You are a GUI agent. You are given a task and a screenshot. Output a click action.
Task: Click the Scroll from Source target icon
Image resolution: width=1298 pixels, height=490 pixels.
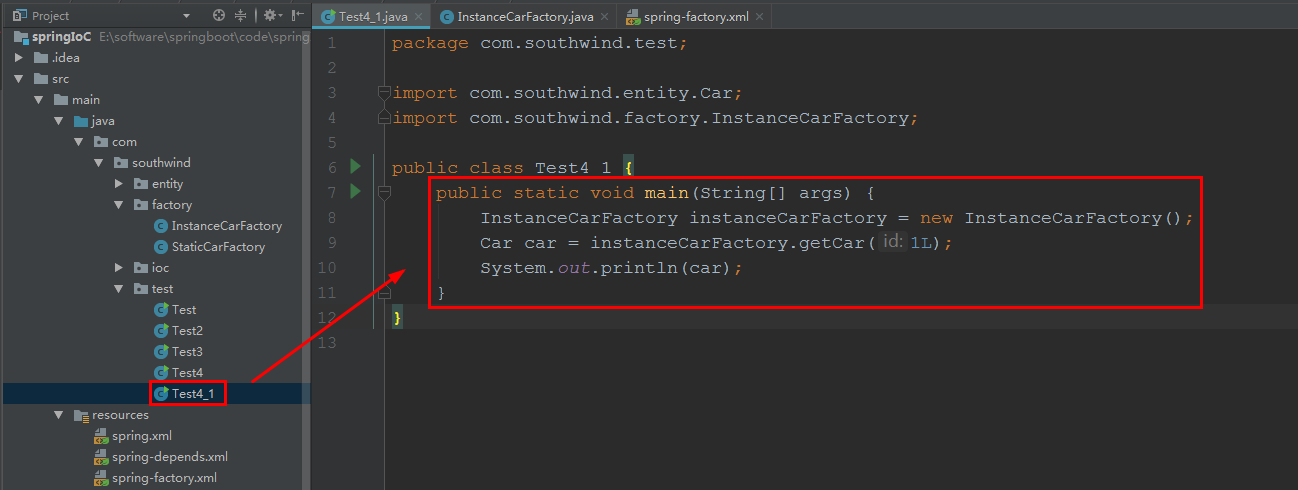pos(219,16)
